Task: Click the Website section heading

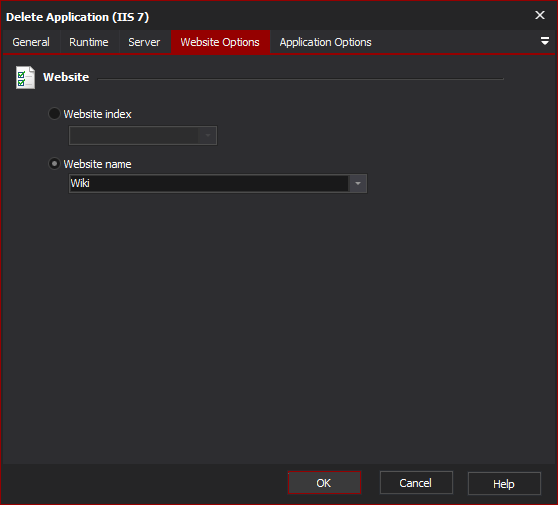Action: click(66, 77)
